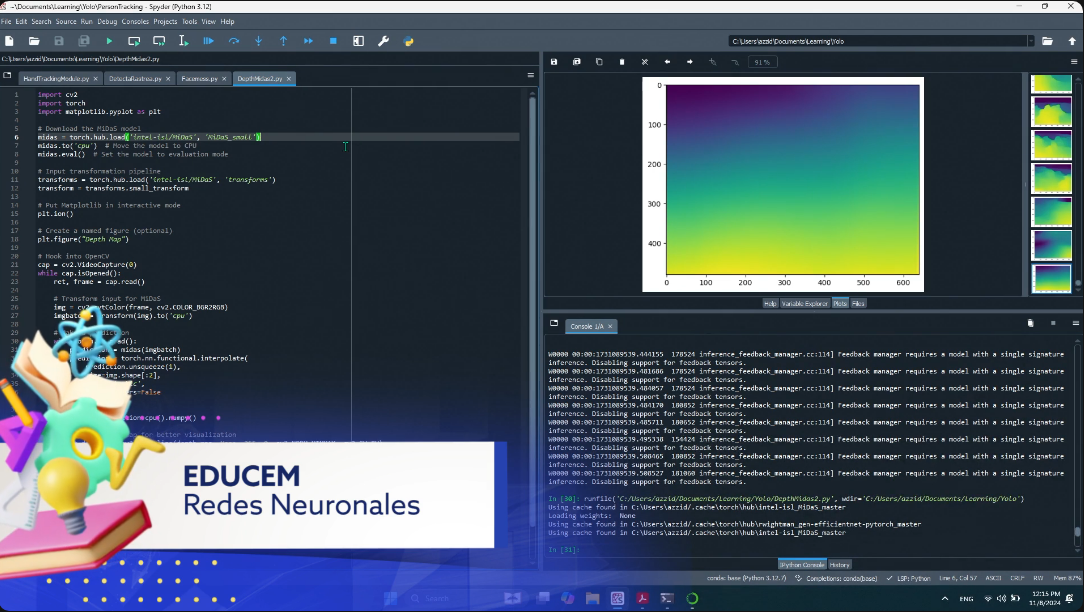Select the top plot thumbnail in sidebar

(x=1050, y=86)
